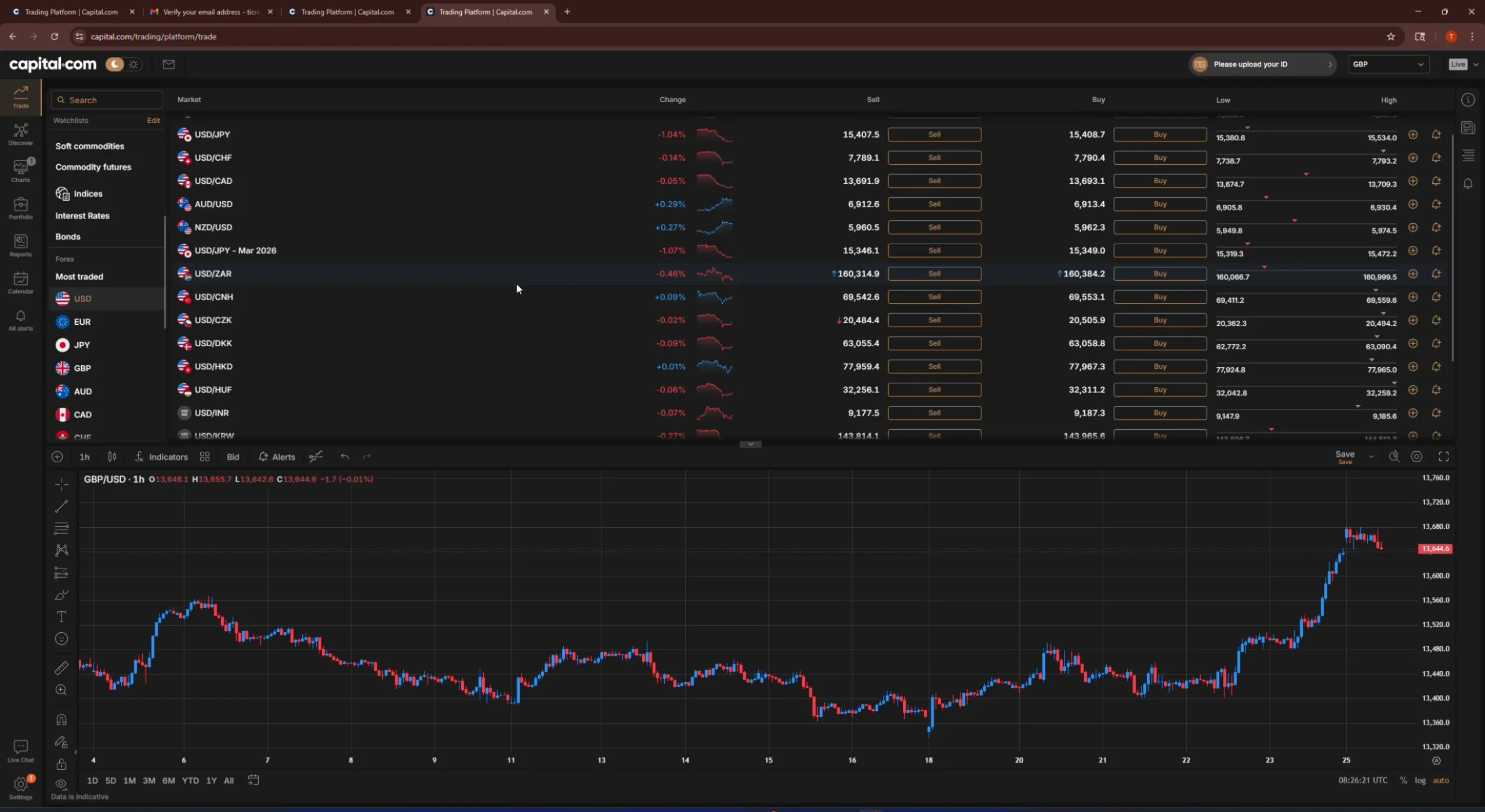This screenshot has height=812, width=1485.
Task: Collapse the watchlist with the down arrow
Action: click(x=750, y=444)
